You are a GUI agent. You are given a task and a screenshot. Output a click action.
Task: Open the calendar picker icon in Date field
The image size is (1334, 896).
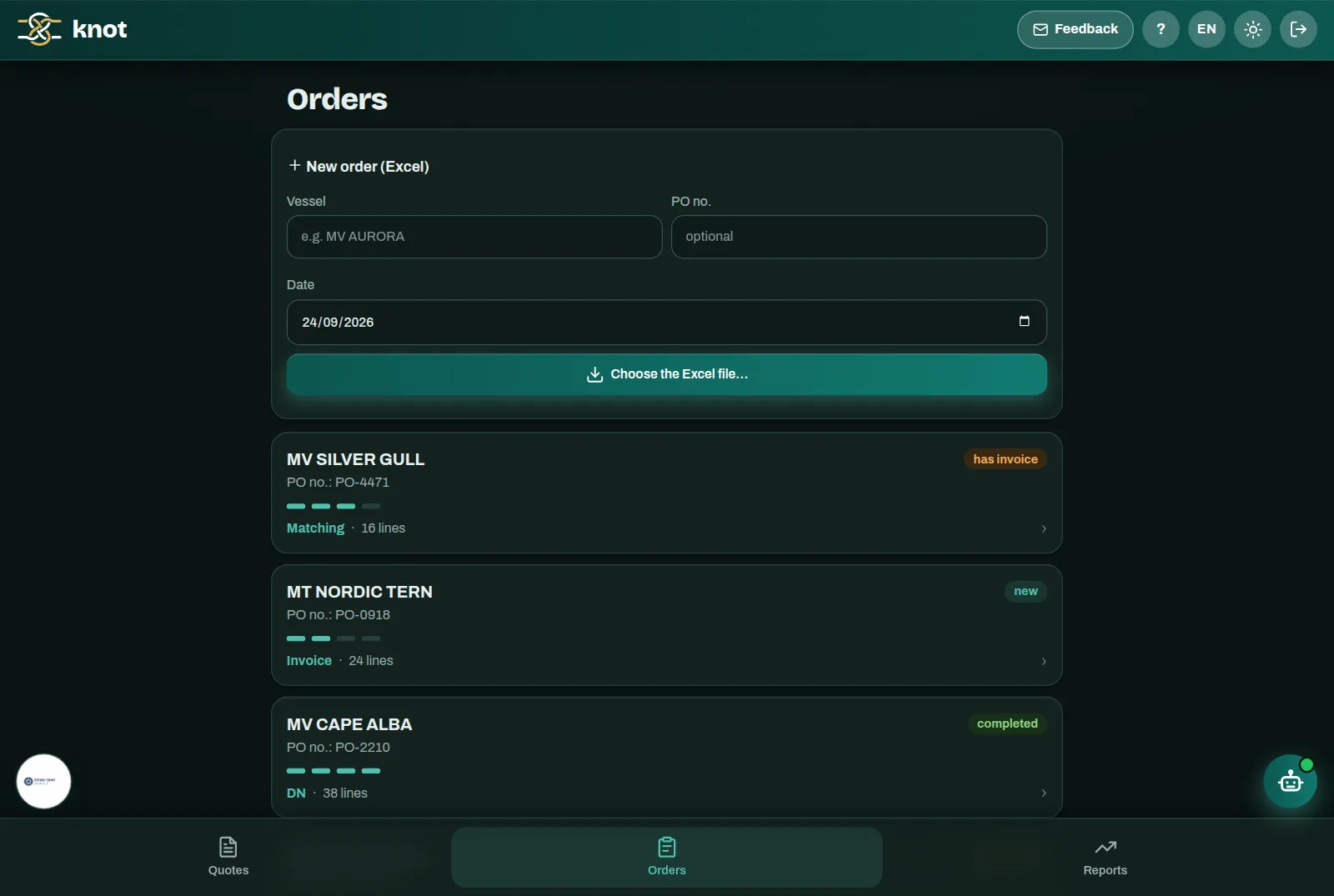pyautogui.click(x=1025, y=322)
